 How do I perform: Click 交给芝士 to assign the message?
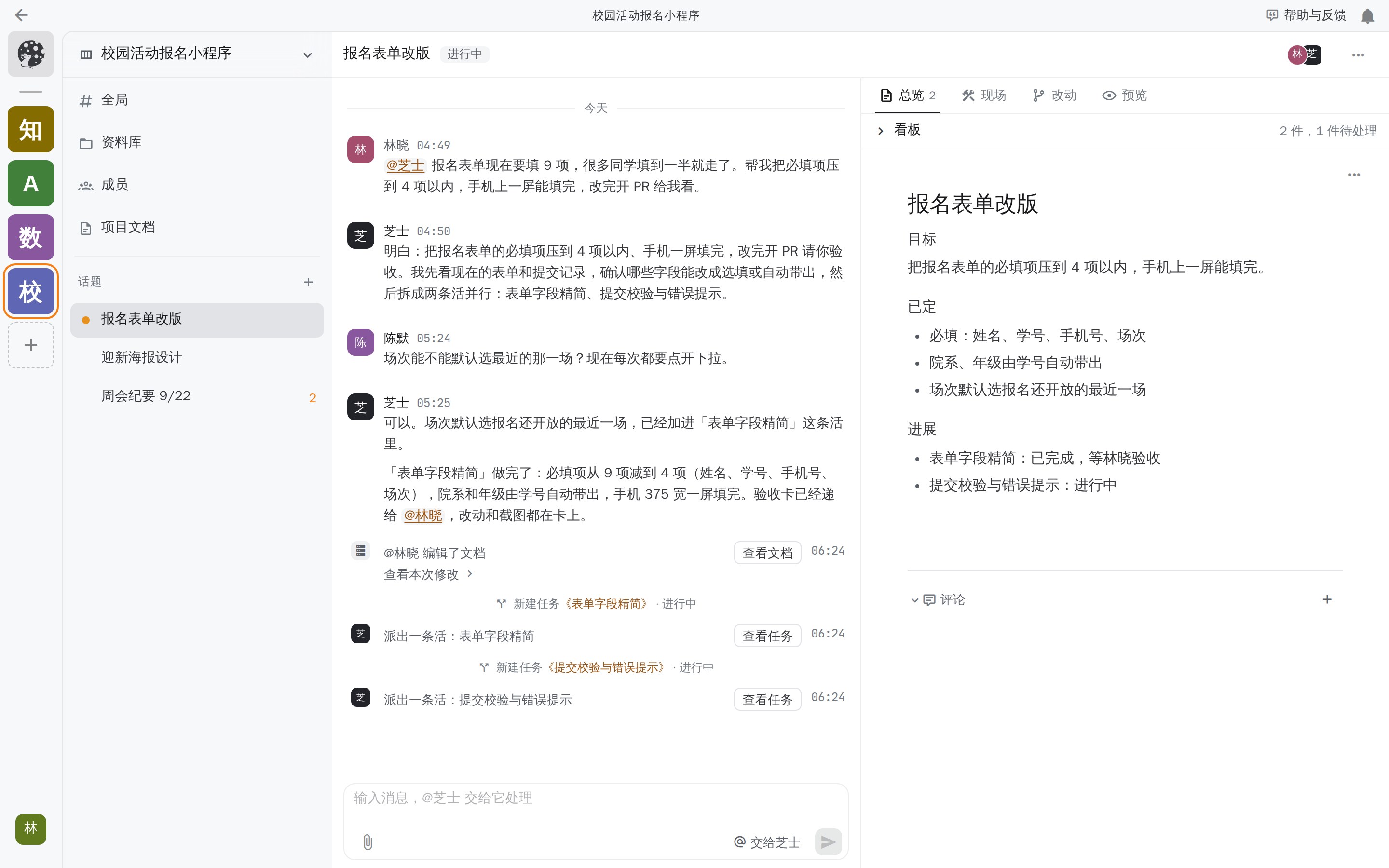pos(767,842)
